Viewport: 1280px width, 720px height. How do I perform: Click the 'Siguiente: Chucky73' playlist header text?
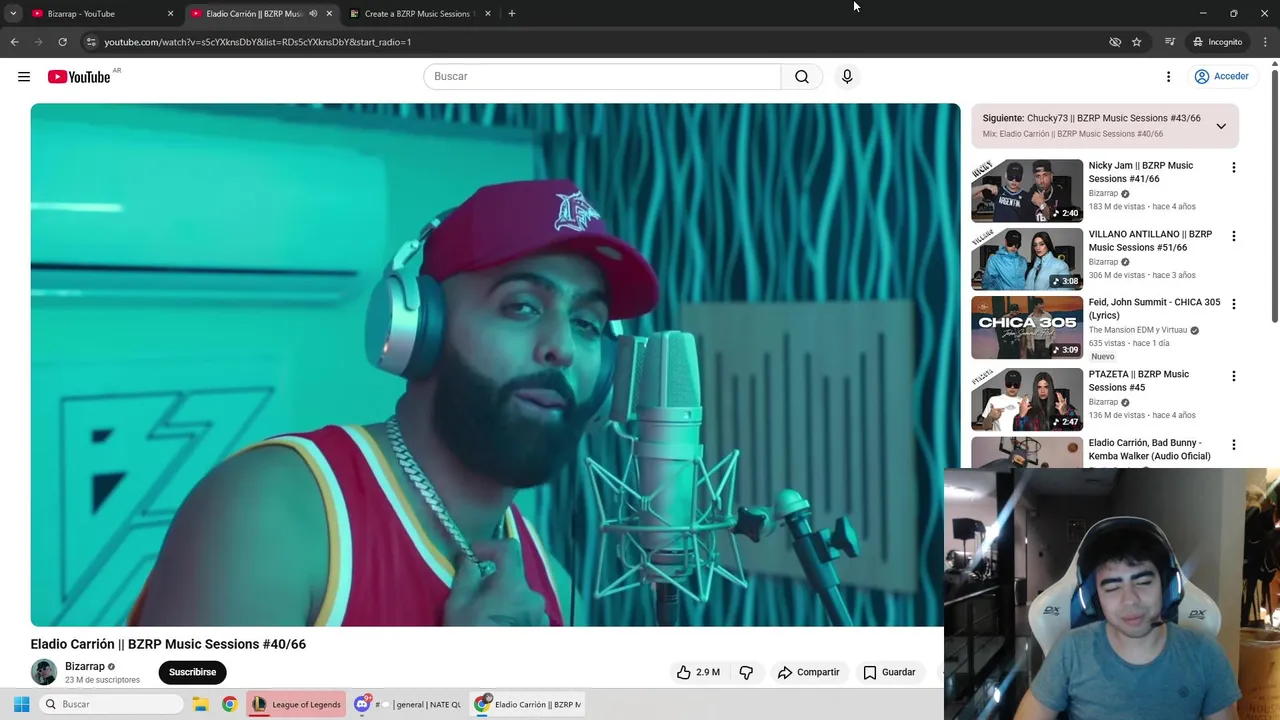[x=1091, y=118]
